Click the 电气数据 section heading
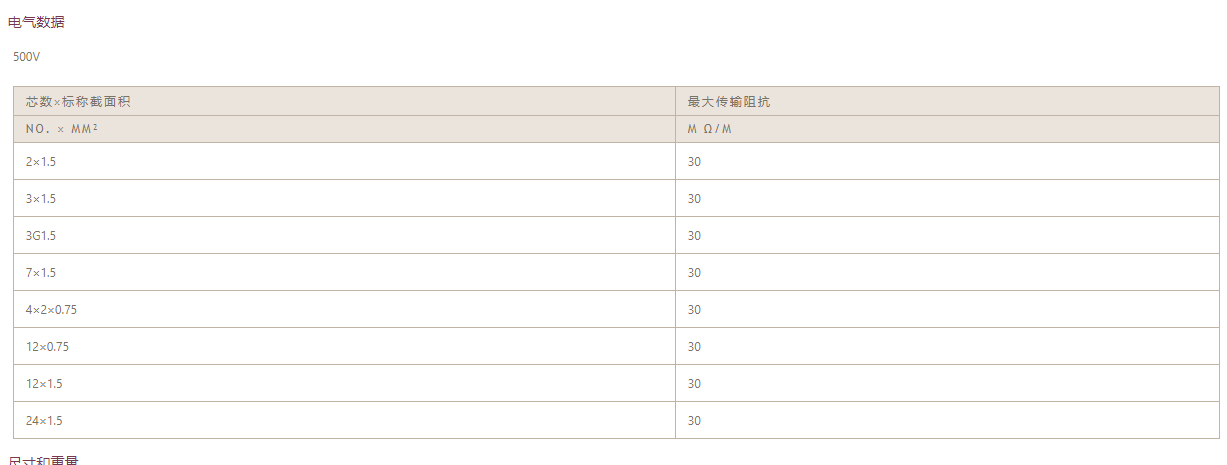The width and height of the screenshot is (1227, 465). [x=36, y=22]
